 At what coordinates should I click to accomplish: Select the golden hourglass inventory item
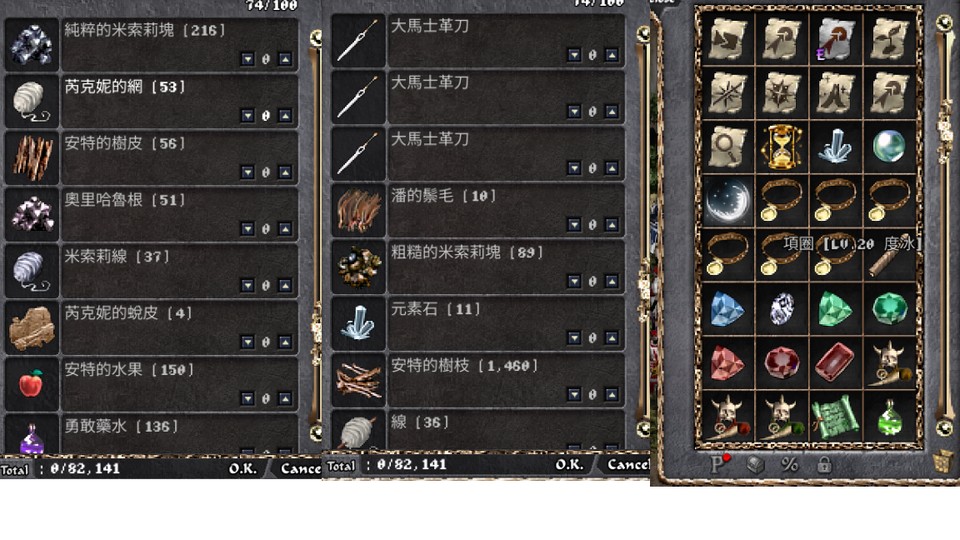point(781,146)
